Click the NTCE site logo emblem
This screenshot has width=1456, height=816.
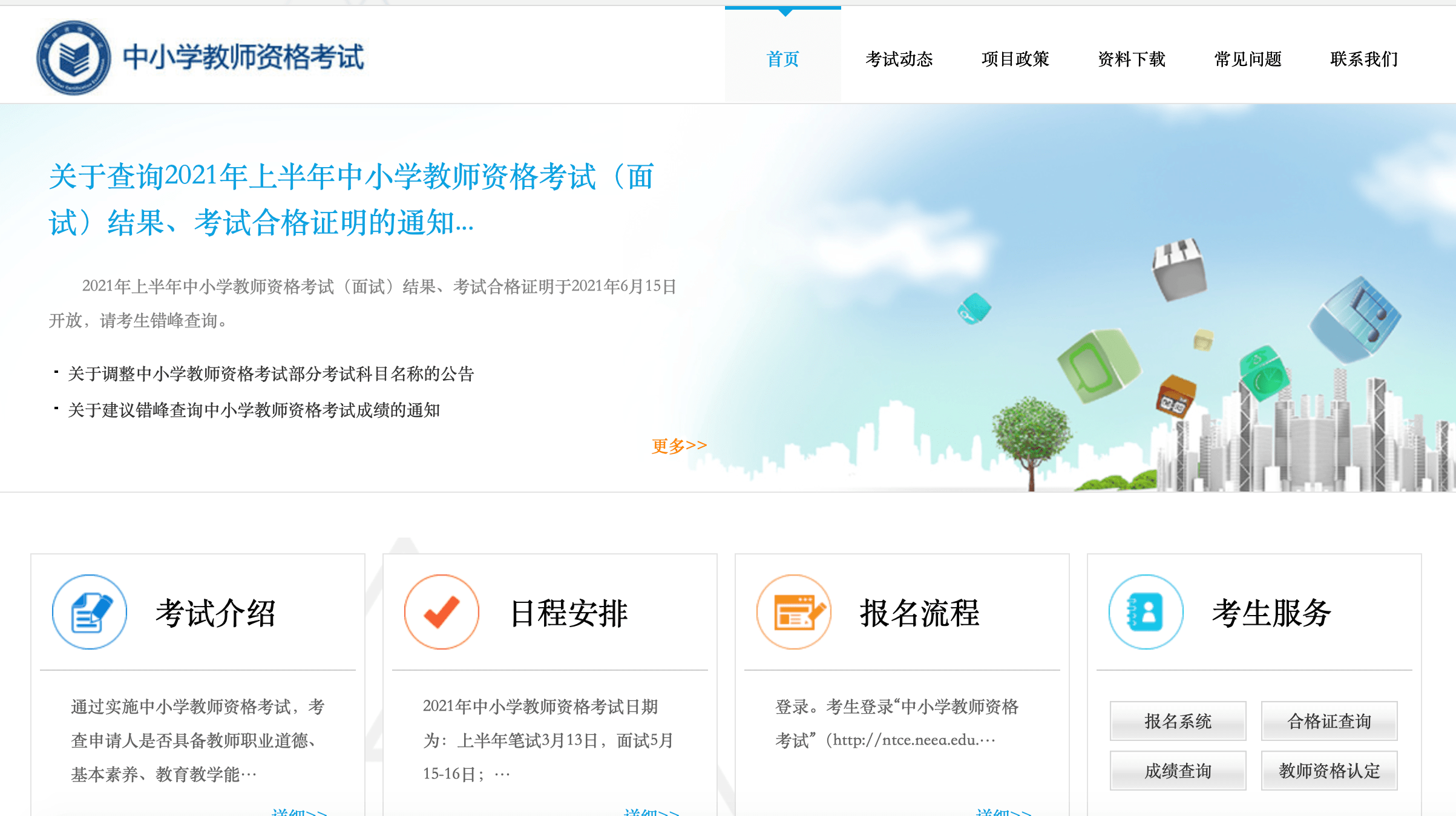tap(74, 58)
